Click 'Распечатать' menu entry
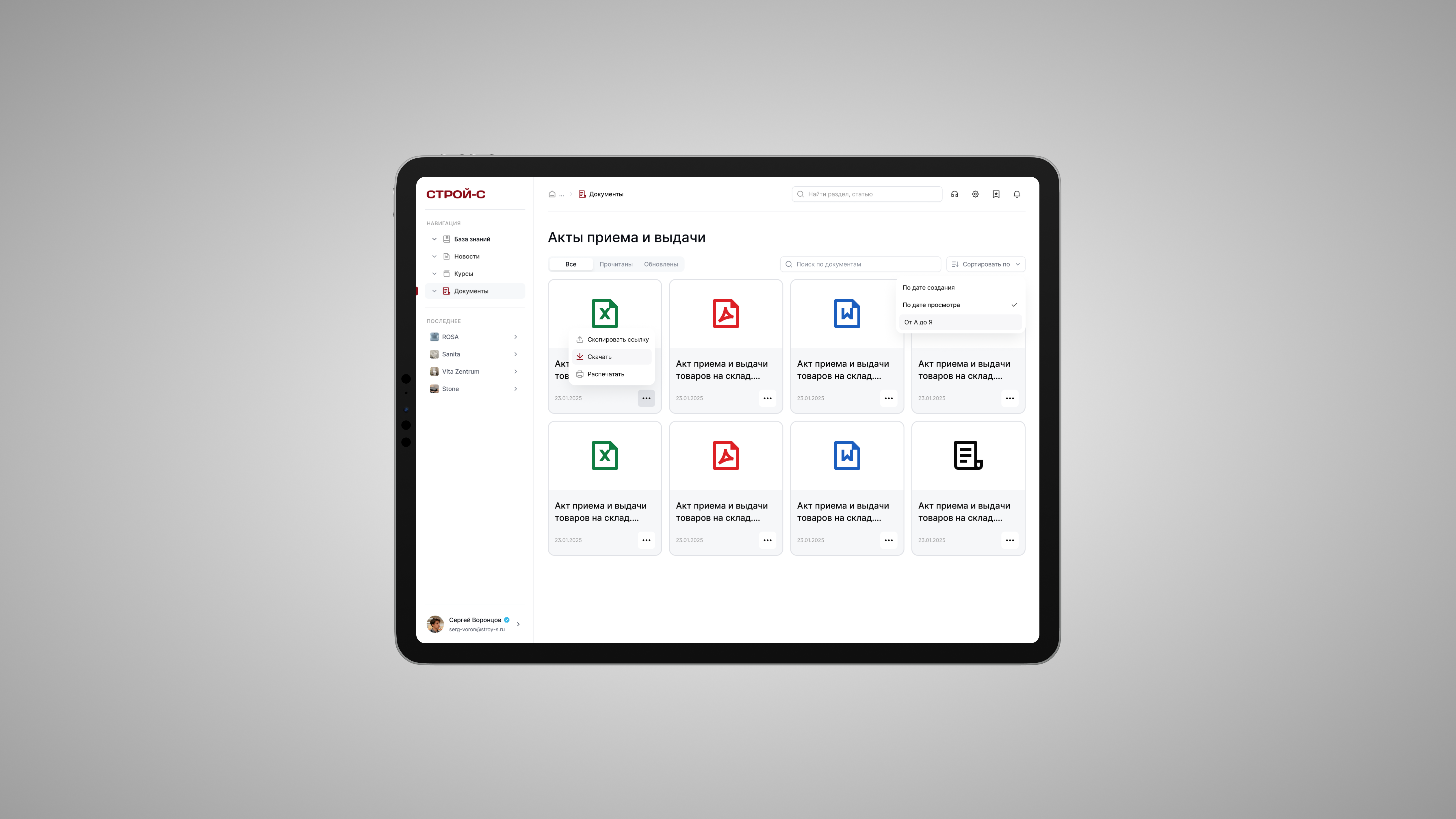 coord(605,374)
